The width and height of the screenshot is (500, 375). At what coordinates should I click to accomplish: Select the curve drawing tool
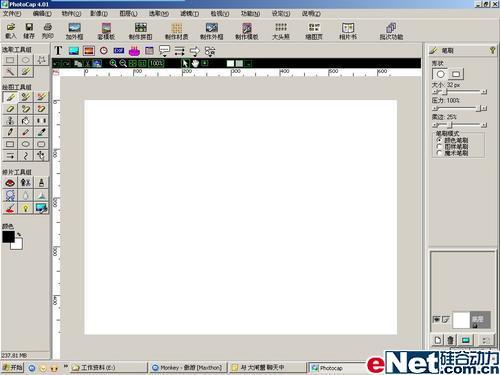coord(26,155)
